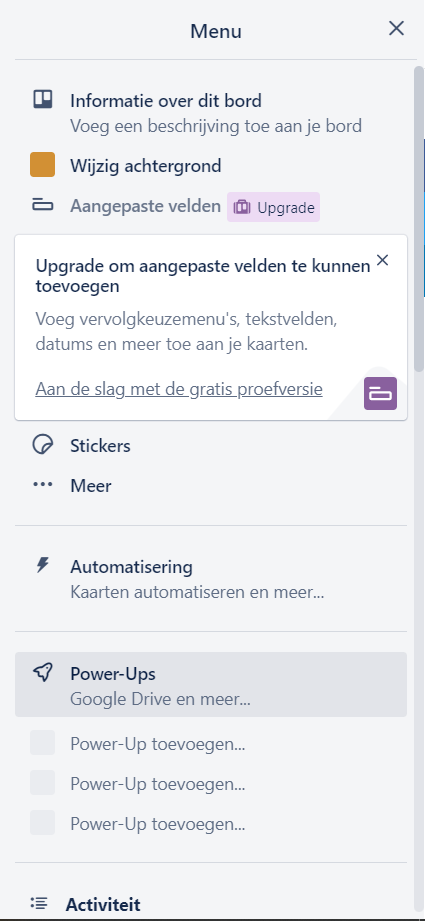Click the three-dot Meer icon

(42, 485)
